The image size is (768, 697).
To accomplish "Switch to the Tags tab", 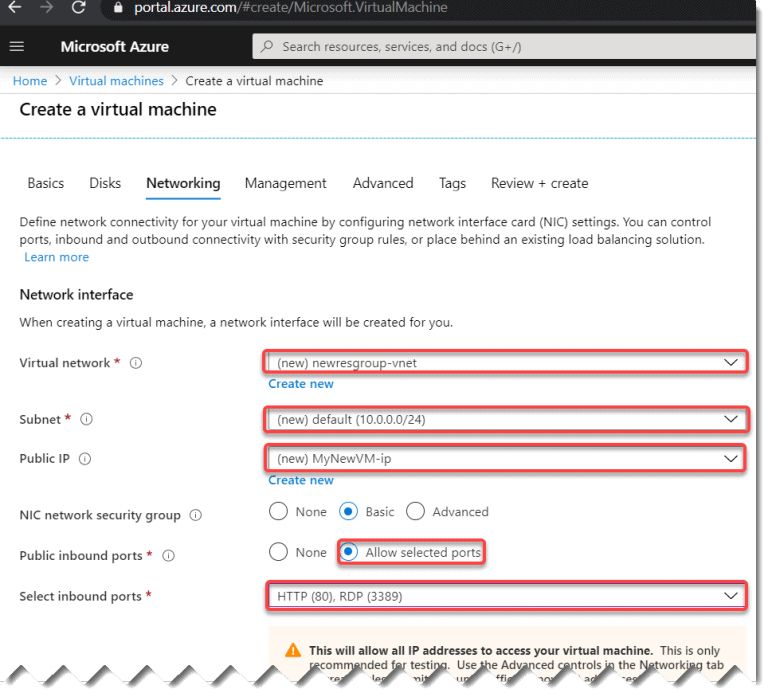I will 452,184.
